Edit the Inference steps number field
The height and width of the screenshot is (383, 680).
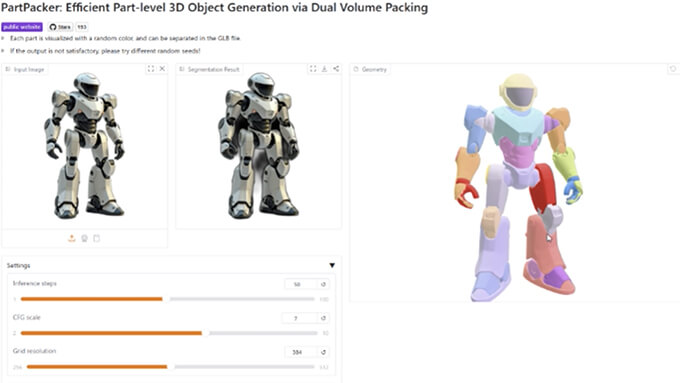pos(301,284)
